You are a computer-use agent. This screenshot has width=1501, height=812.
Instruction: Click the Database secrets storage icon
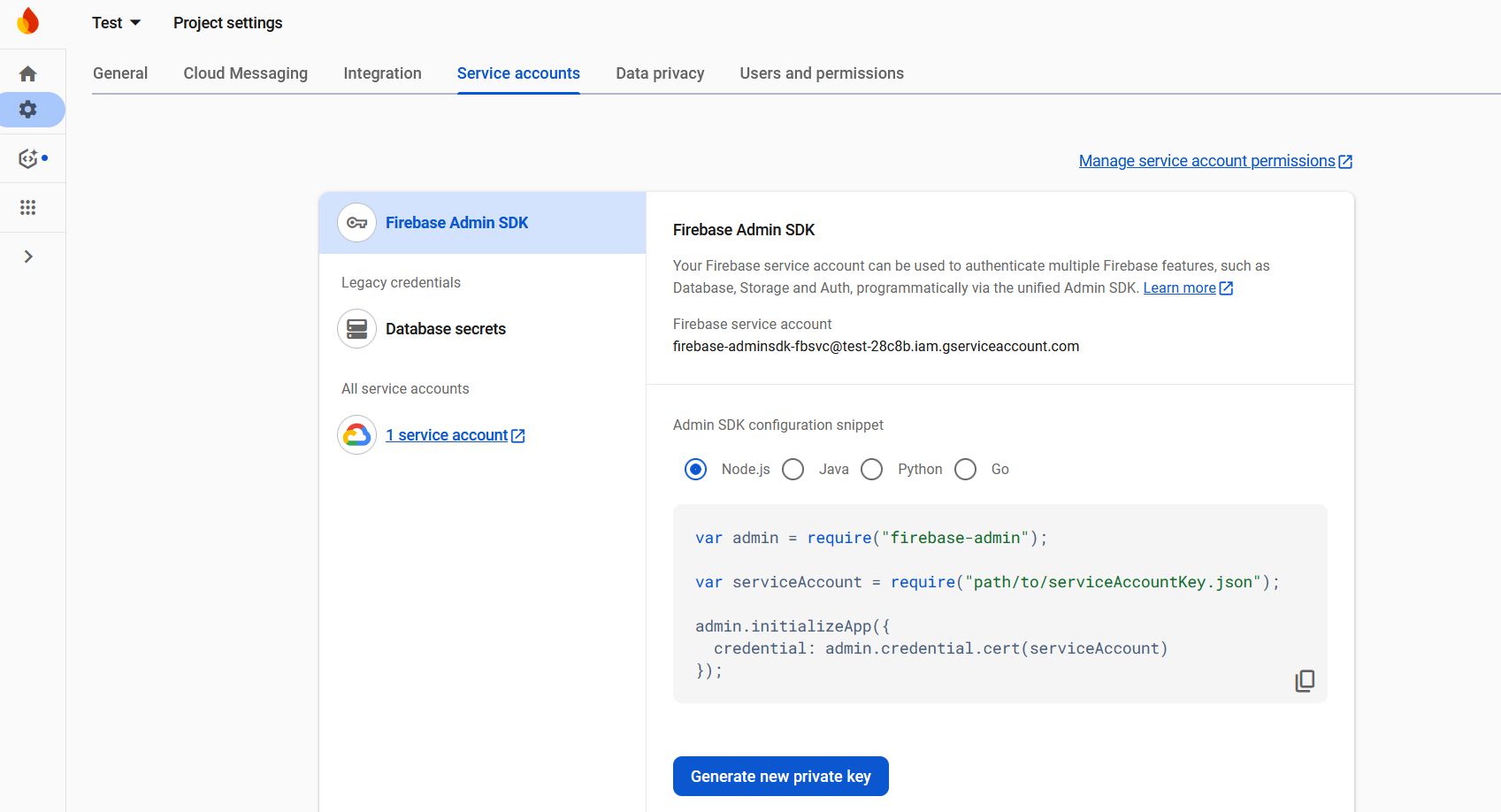point(357,329)
